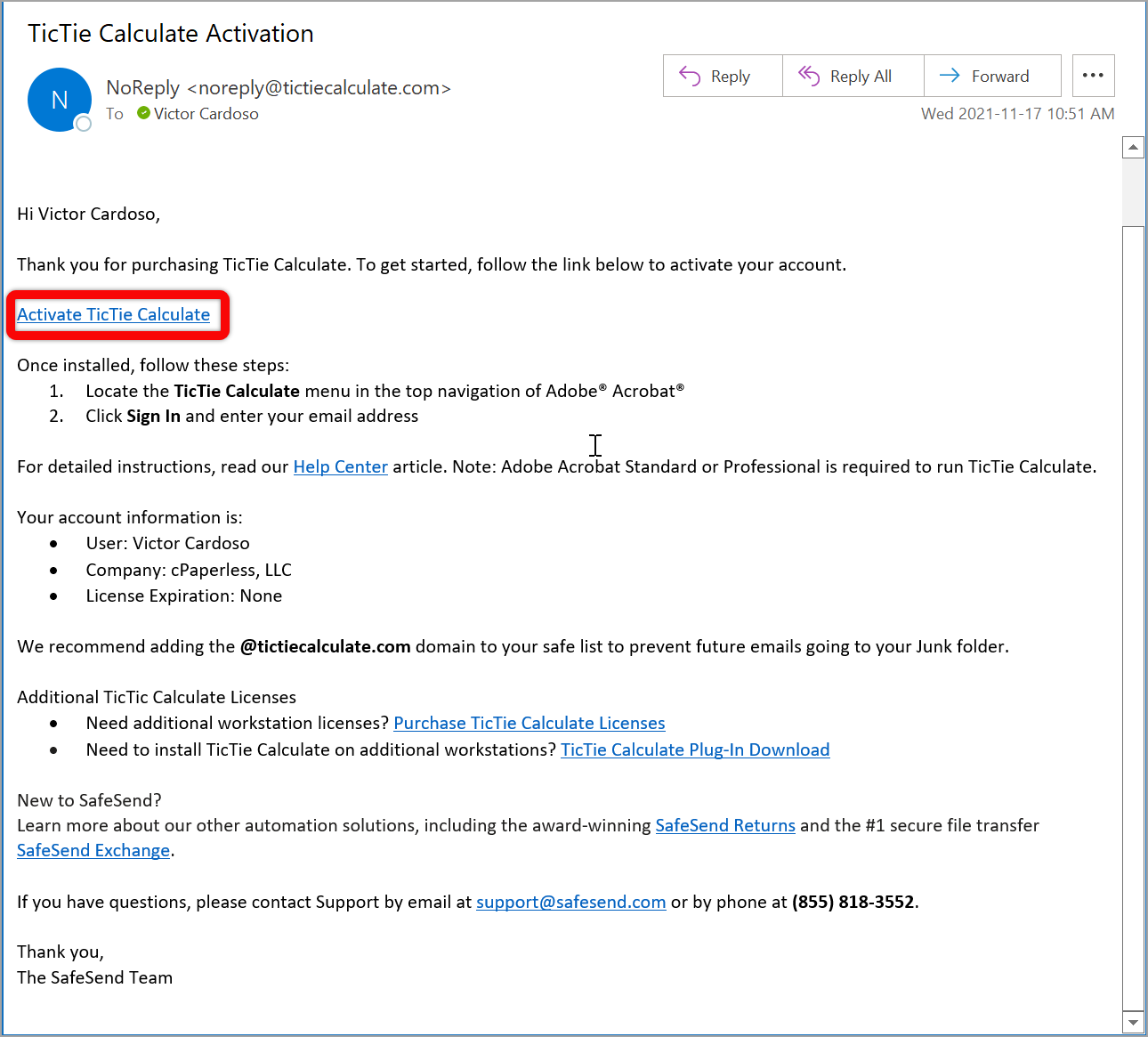This screenshot has width=1148, height=1037.
Task: Click the vertical scrollbar thumb
Action: (1133, 619)
